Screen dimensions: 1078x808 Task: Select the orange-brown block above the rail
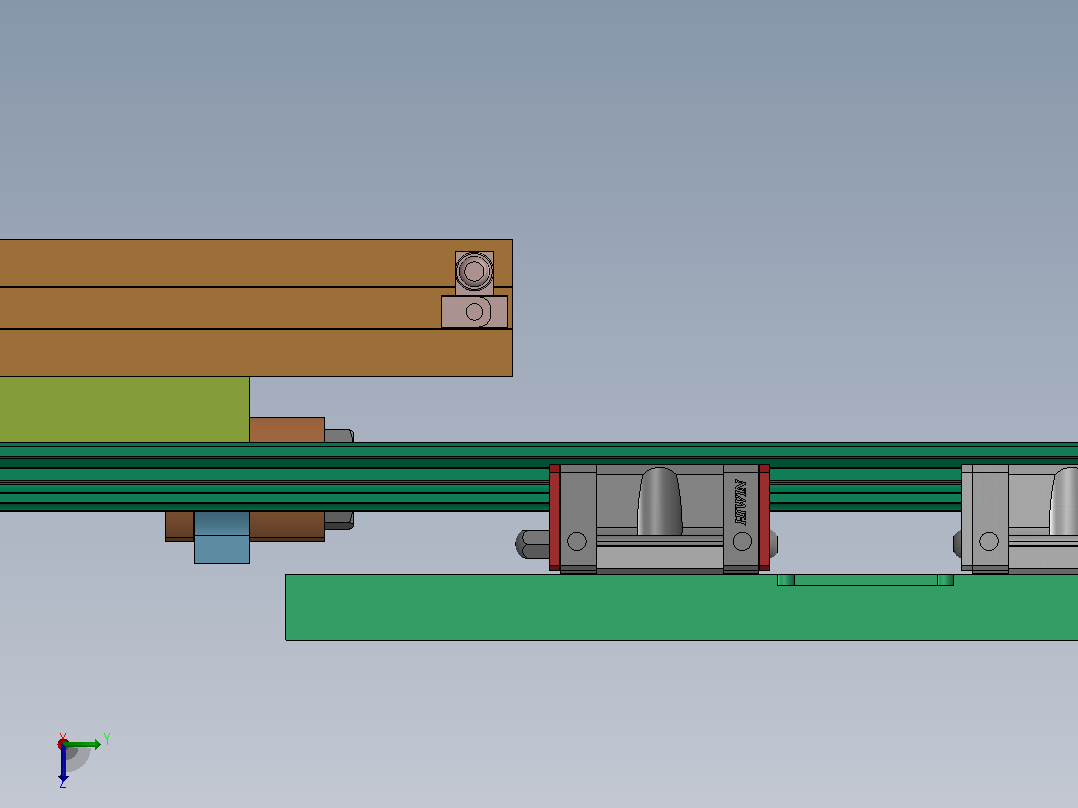click(x=287, y=430)
